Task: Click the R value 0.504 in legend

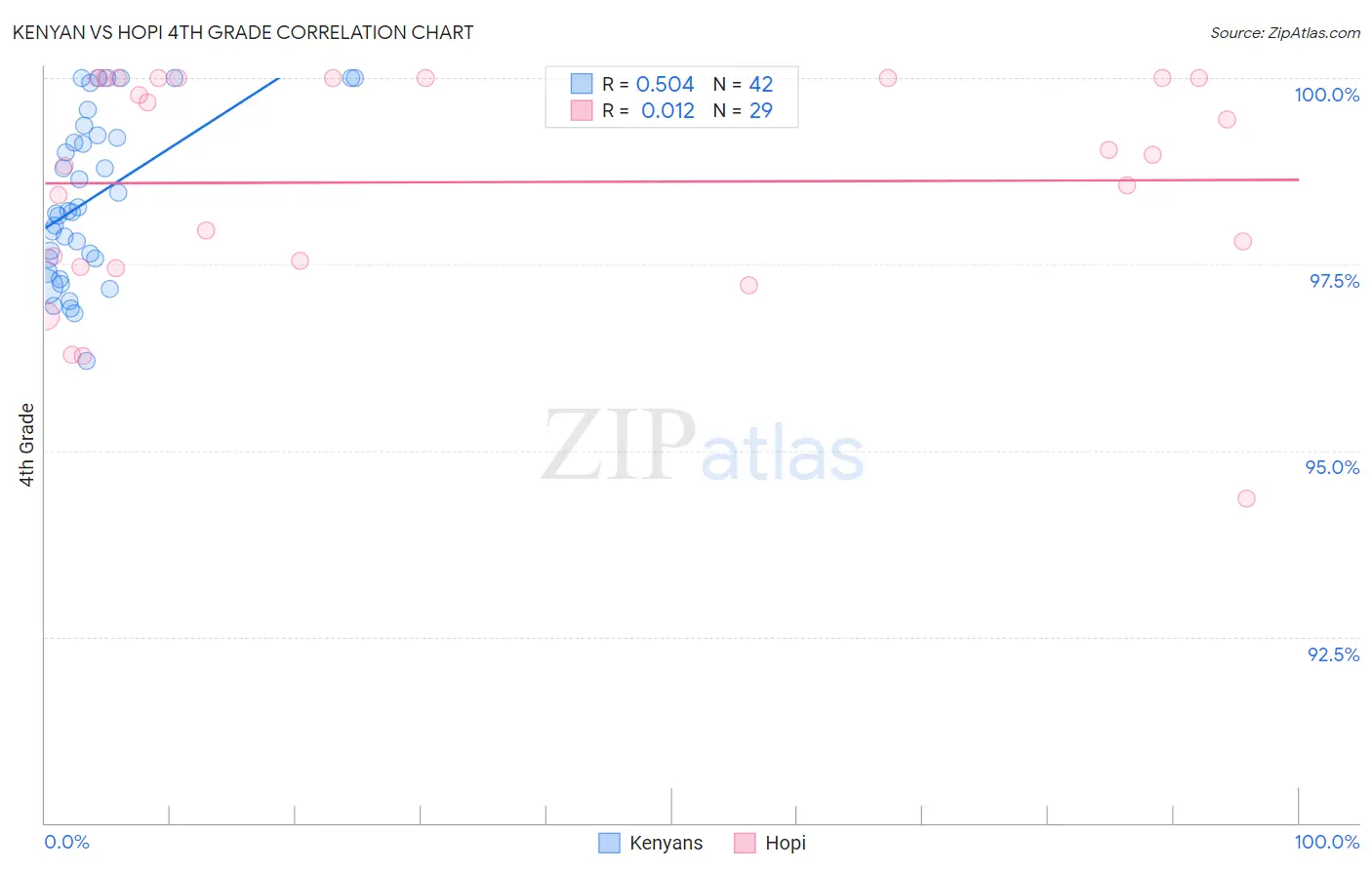Action: coord(665,84)
